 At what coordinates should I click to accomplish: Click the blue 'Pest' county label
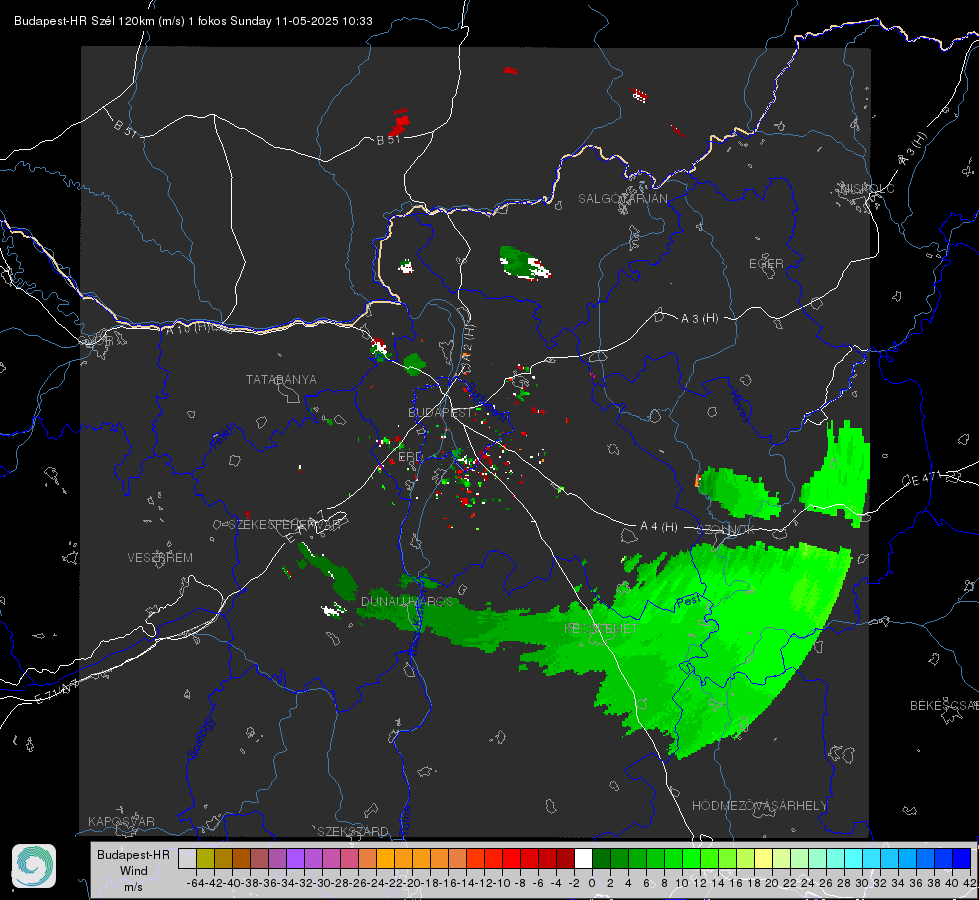(x=688, y=601)
